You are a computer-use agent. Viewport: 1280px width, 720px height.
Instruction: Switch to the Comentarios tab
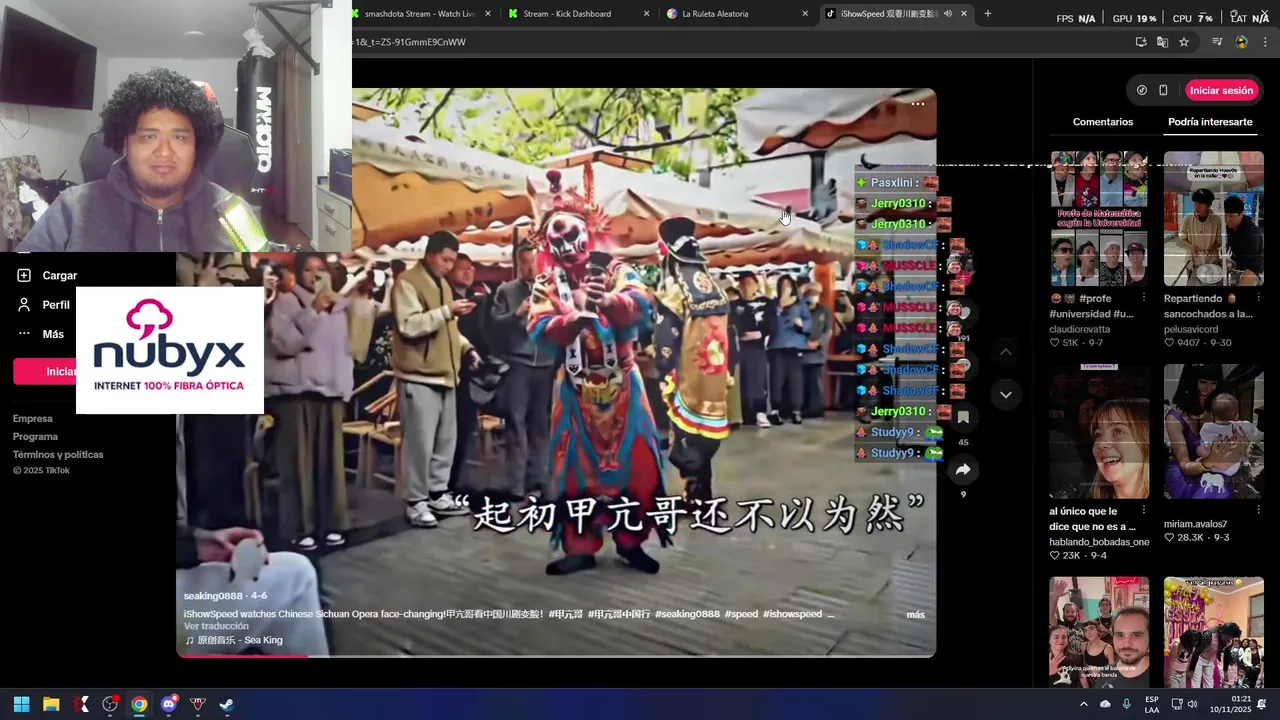tap(1103, 122)
